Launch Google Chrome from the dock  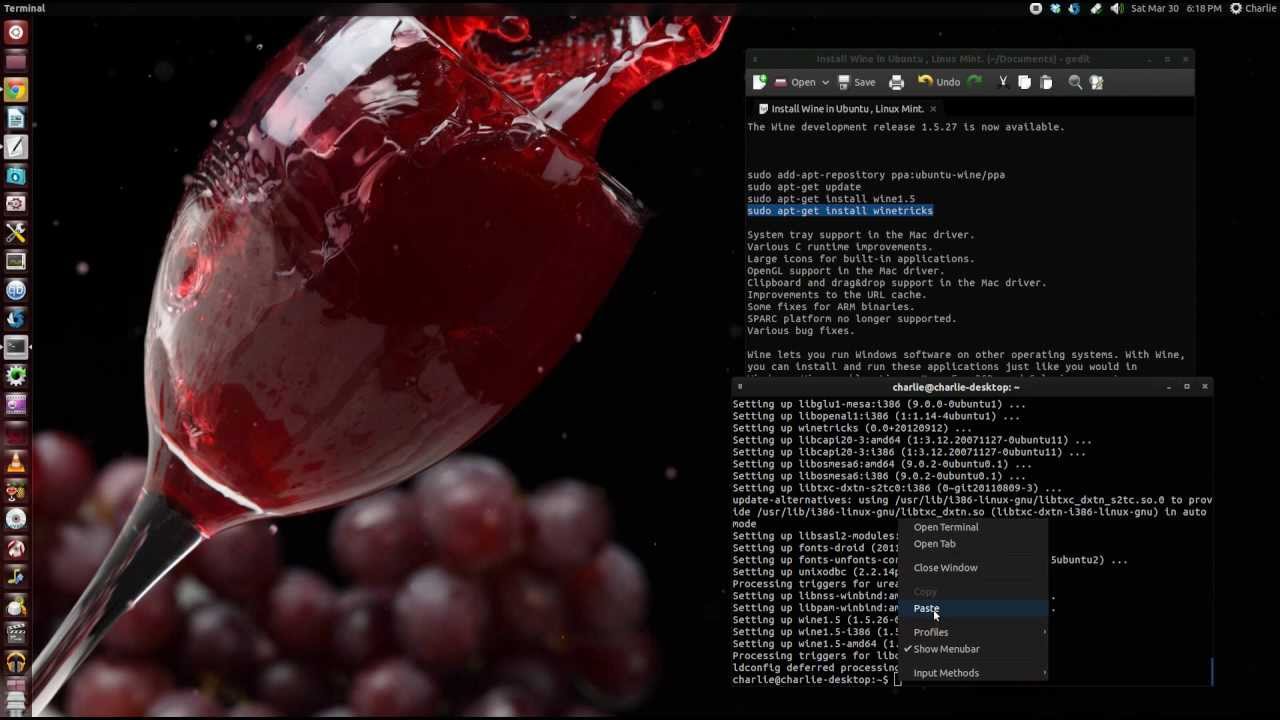pyautogui.click(x=16, y=91)
